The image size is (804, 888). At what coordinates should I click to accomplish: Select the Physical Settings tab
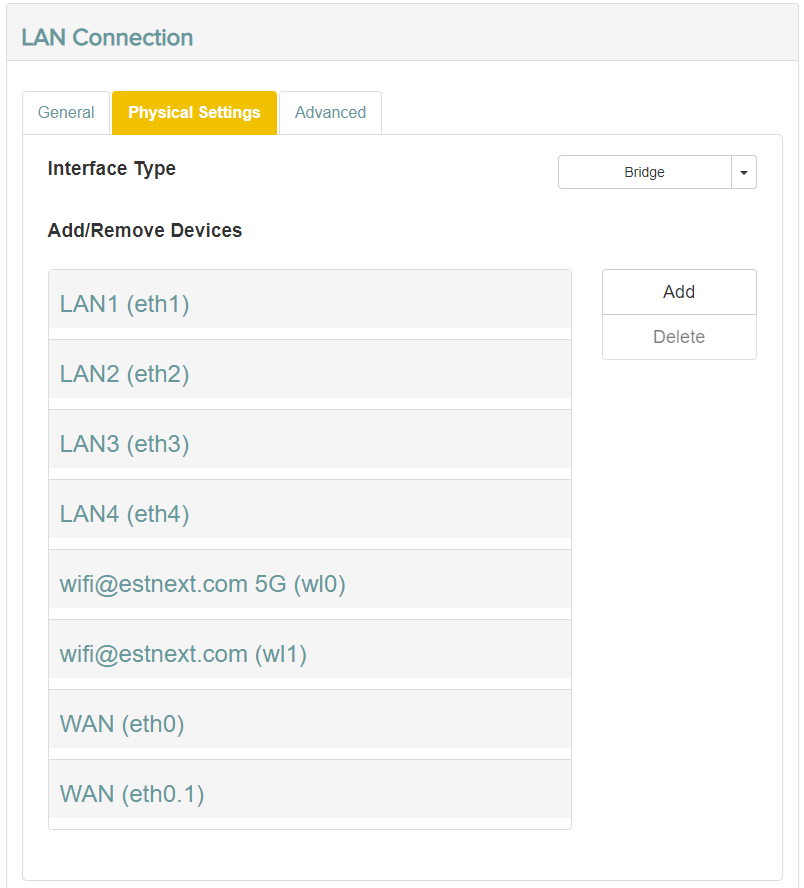point(194,113)
